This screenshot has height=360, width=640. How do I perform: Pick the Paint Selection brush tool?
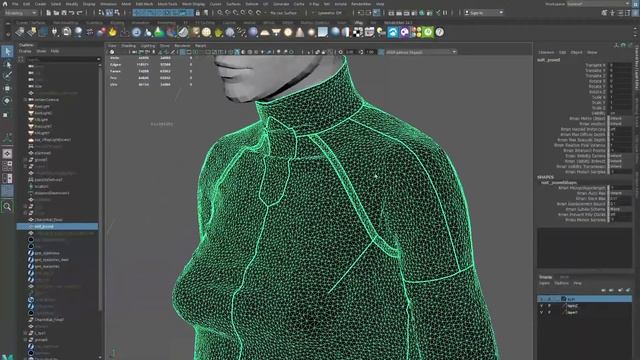[7, 76]
